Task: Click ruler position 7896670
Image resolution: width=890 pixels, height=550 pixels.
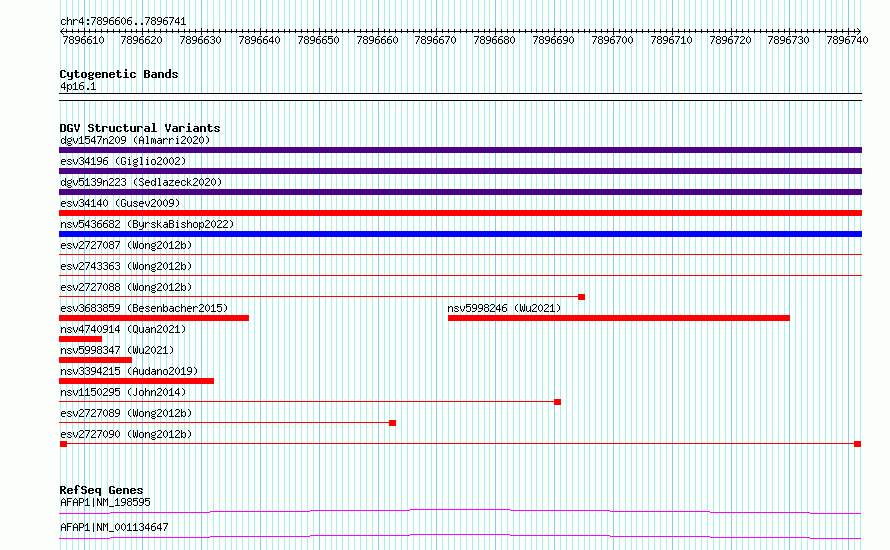Action: click(435, 40)
